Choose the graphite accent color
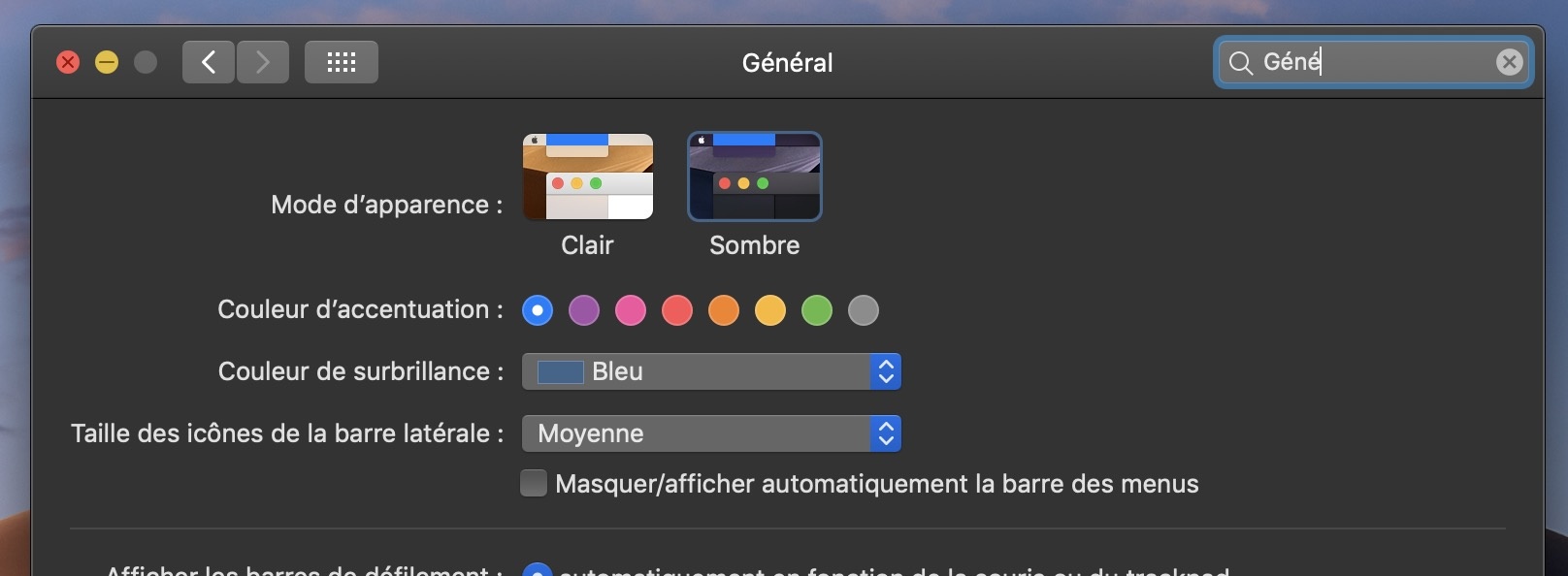This screenshot has width=1568, height=576. [864, 310]
